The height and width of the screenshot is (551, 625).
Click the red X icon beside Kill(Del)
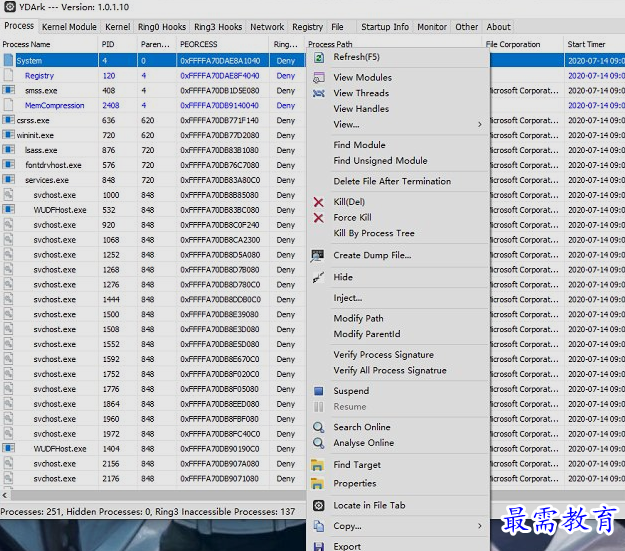318,202
